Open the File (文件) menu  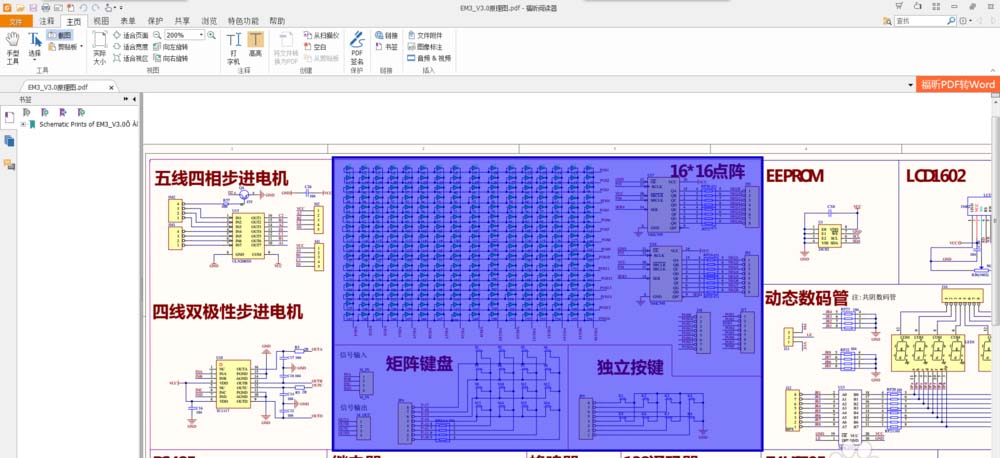(x=15, y=20)
